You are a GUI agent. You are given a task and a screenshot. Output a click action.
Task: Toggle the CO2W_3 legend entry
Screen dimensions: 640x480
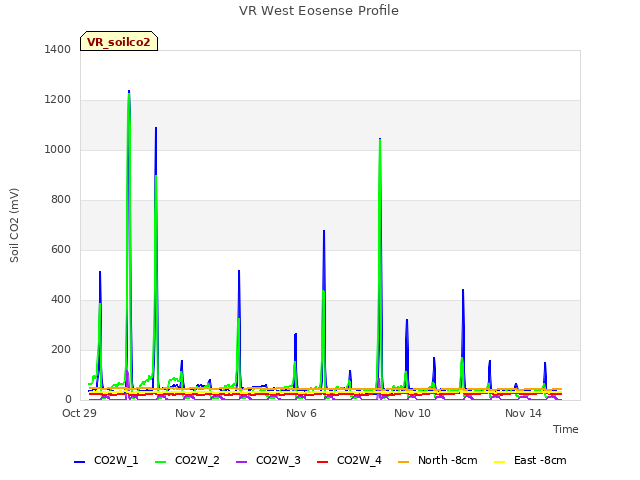pos(268,460)
